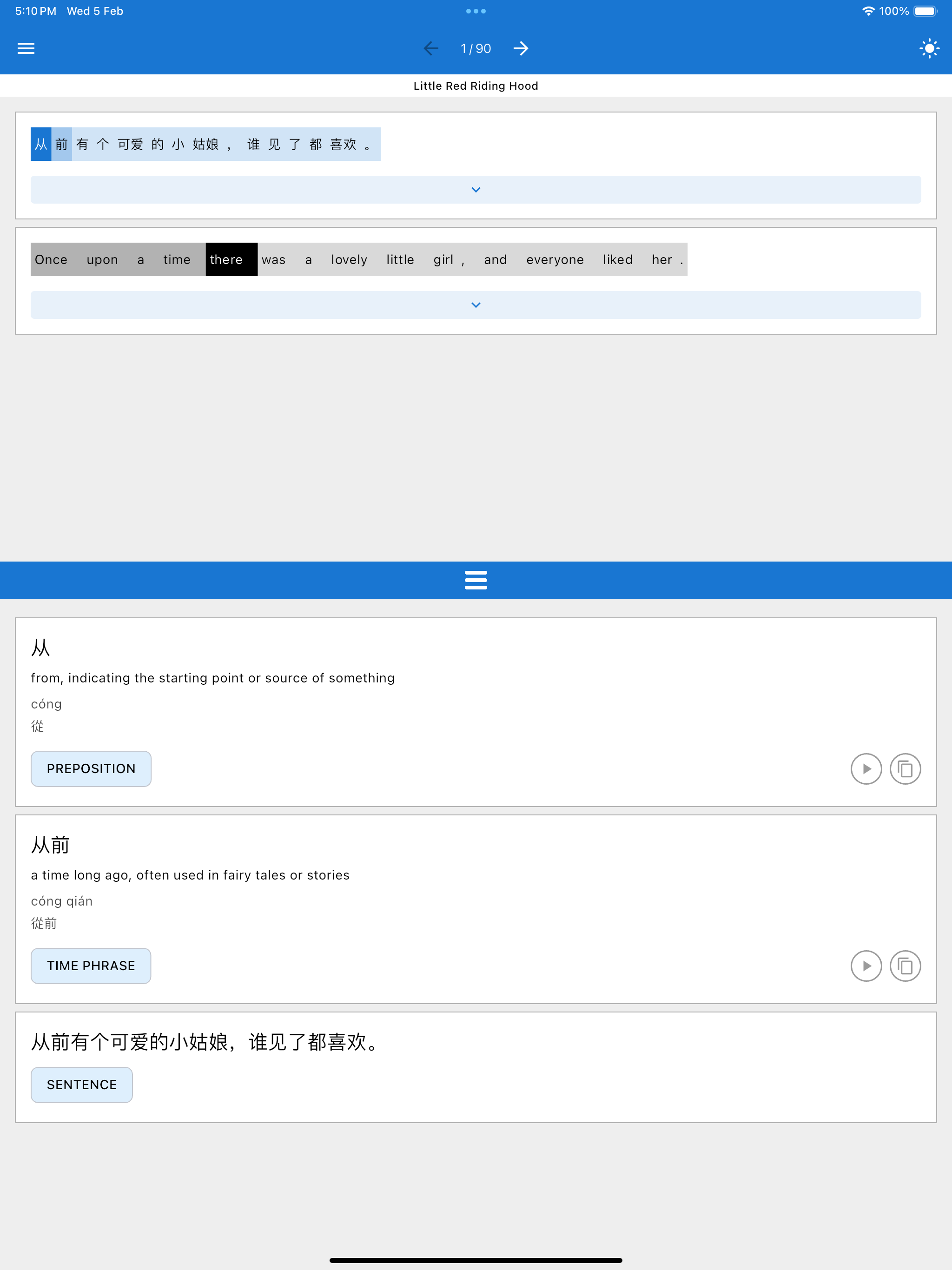The width and height of the screenshot is (952, 1270).
Task: Select the English word "her"
Action: pyautogui.click(x=662, y=259)
